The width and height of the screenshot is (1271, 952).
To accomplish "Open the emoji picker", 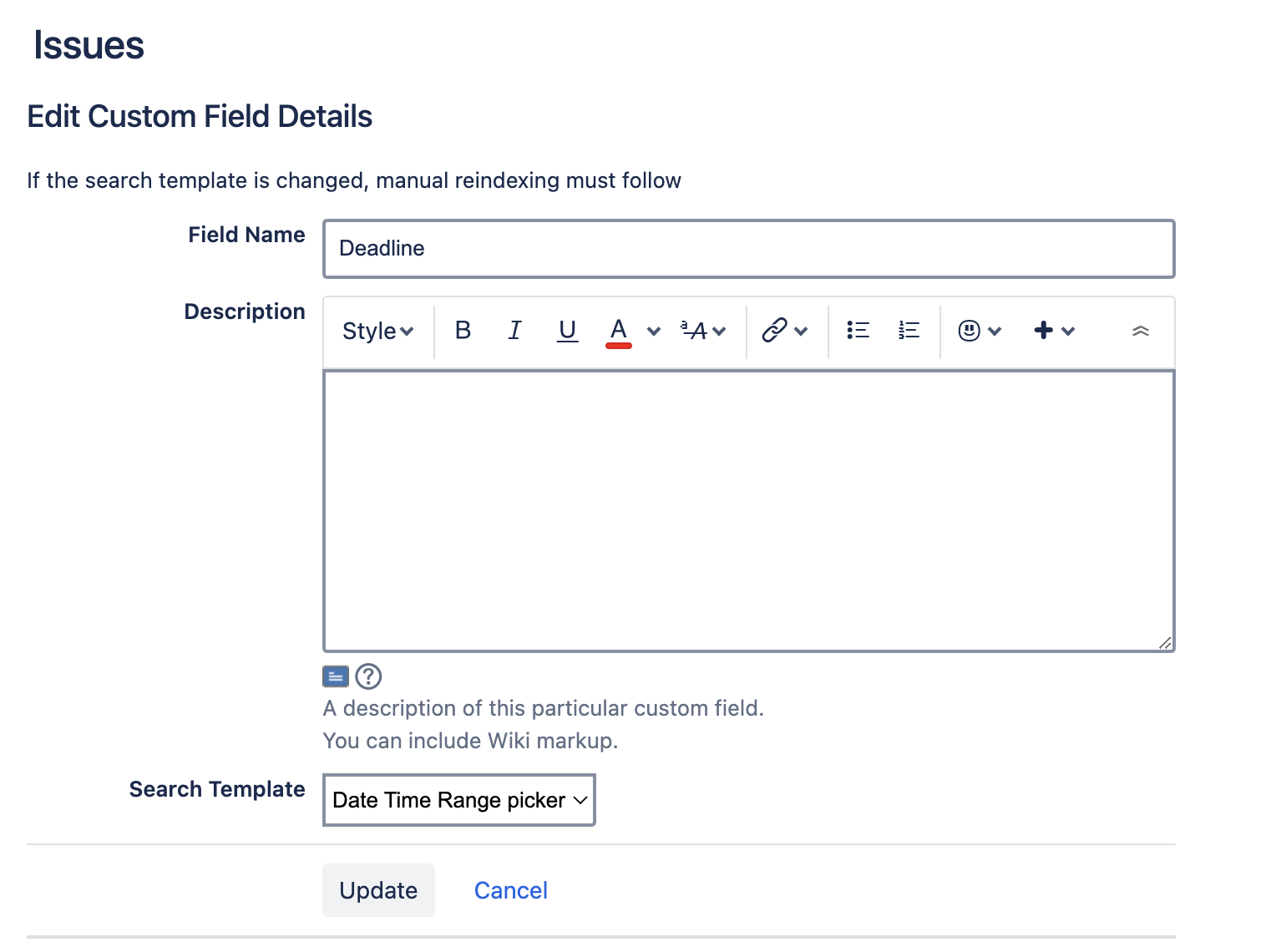I will [x=968, y=331].
